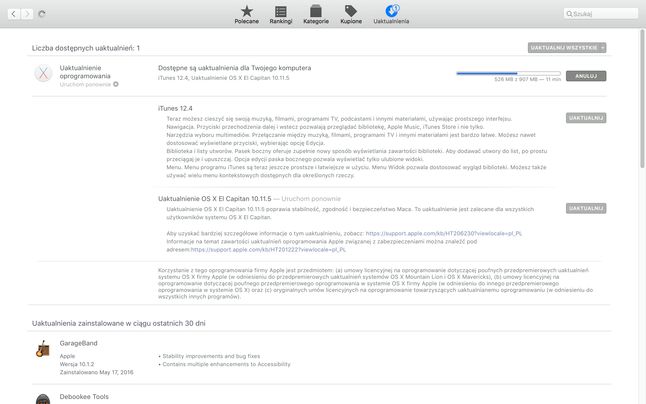
Task: Open the Kategorie tab
Action: [x=316, y=14]
